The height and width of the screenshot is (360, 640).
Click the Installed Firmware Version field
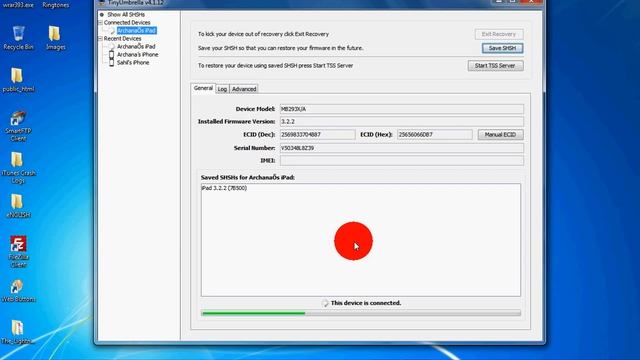pos(402,122)
